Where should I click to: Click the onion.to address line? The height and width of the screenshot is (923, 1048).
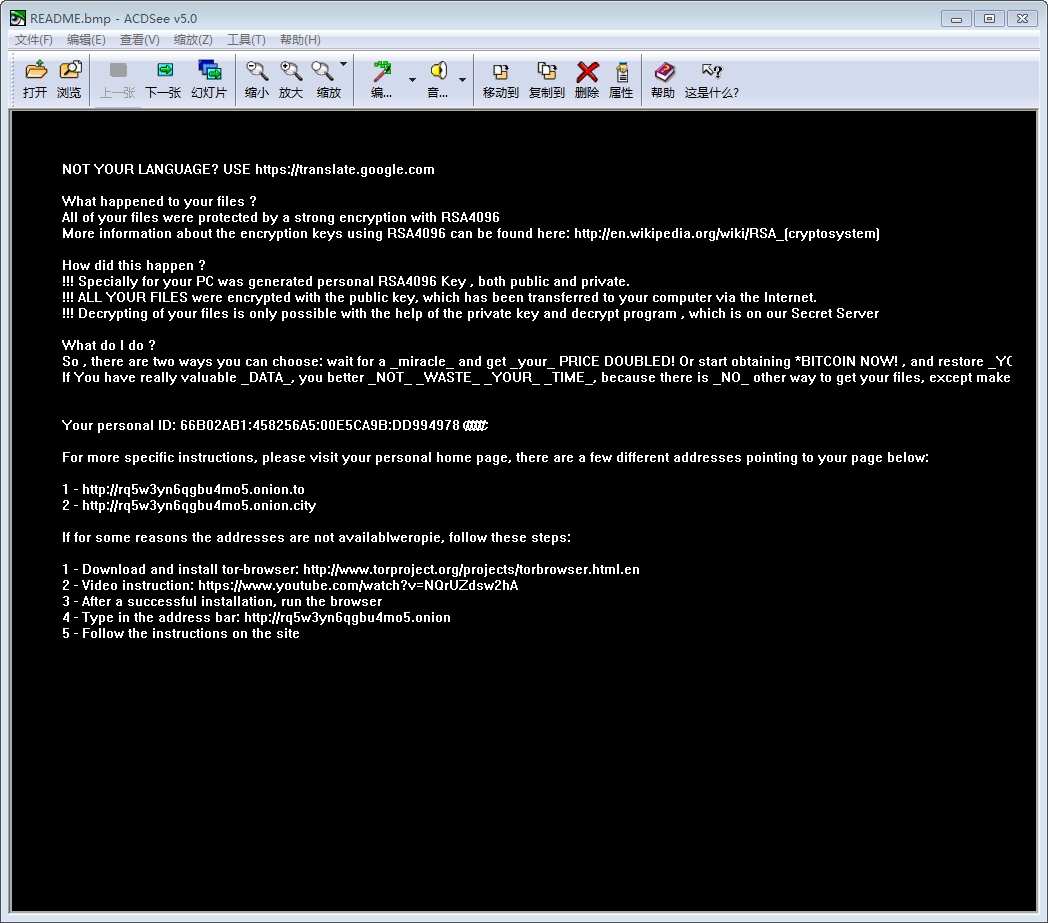(x=183, y=490)
